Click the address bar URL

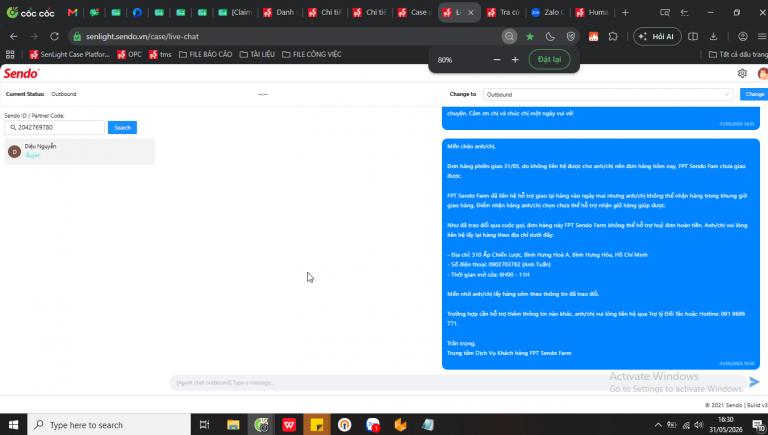pos(142,36)
